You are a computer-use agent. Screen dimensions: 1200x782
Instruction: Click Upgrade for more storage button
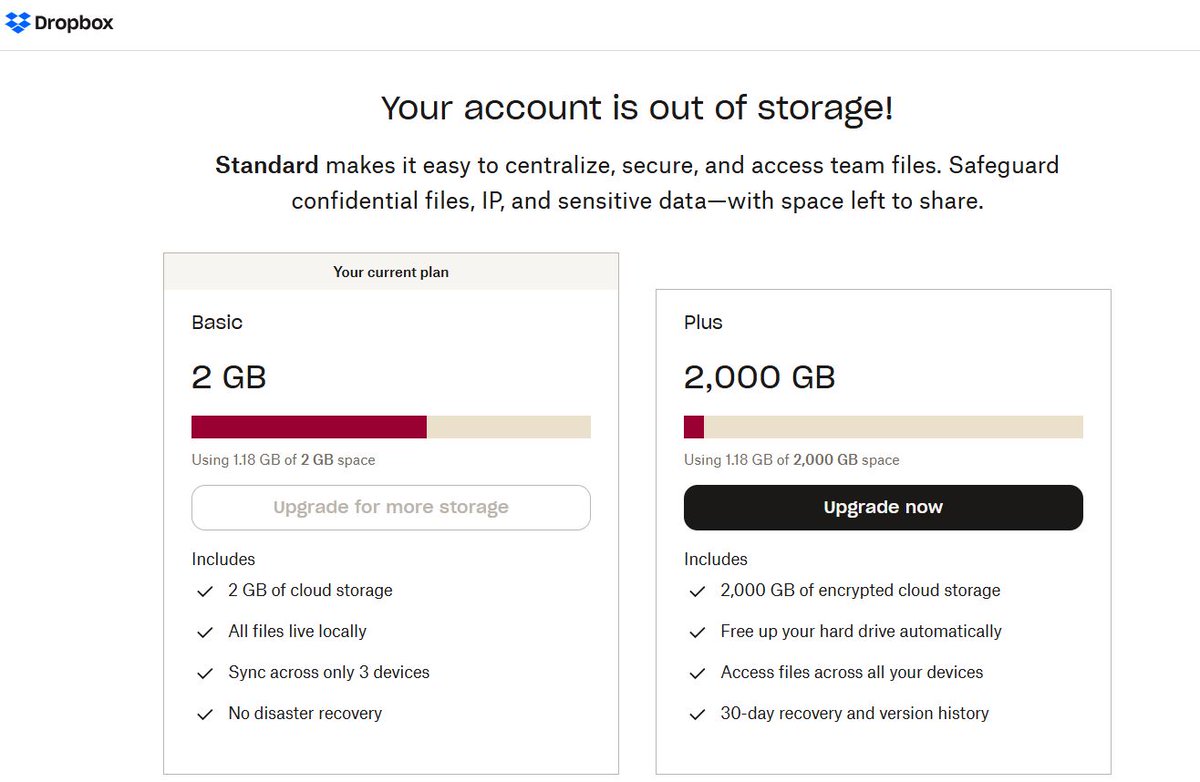391,507
